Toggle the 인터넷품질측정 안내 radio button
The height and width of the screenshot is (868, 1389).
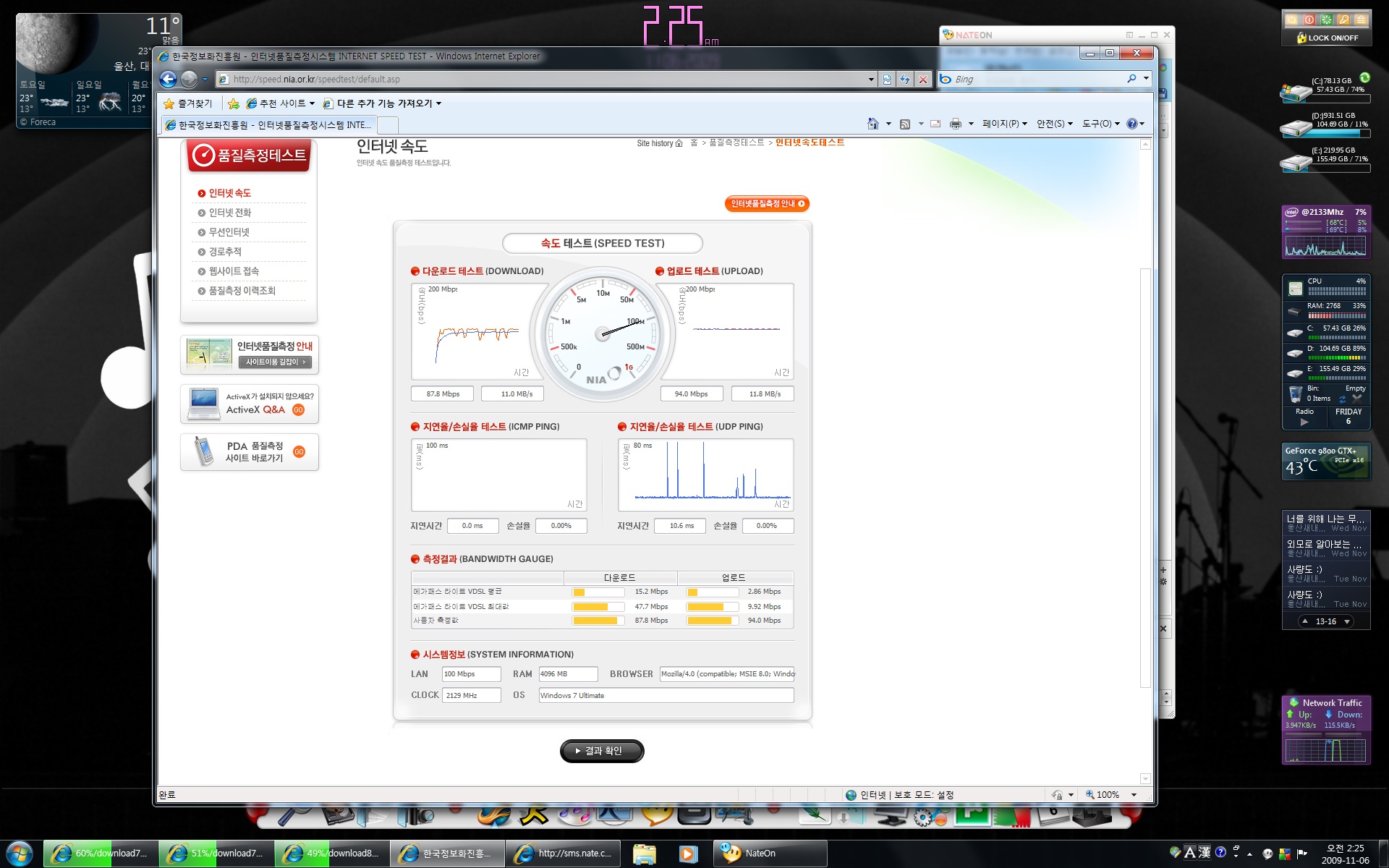click(765, 204)
